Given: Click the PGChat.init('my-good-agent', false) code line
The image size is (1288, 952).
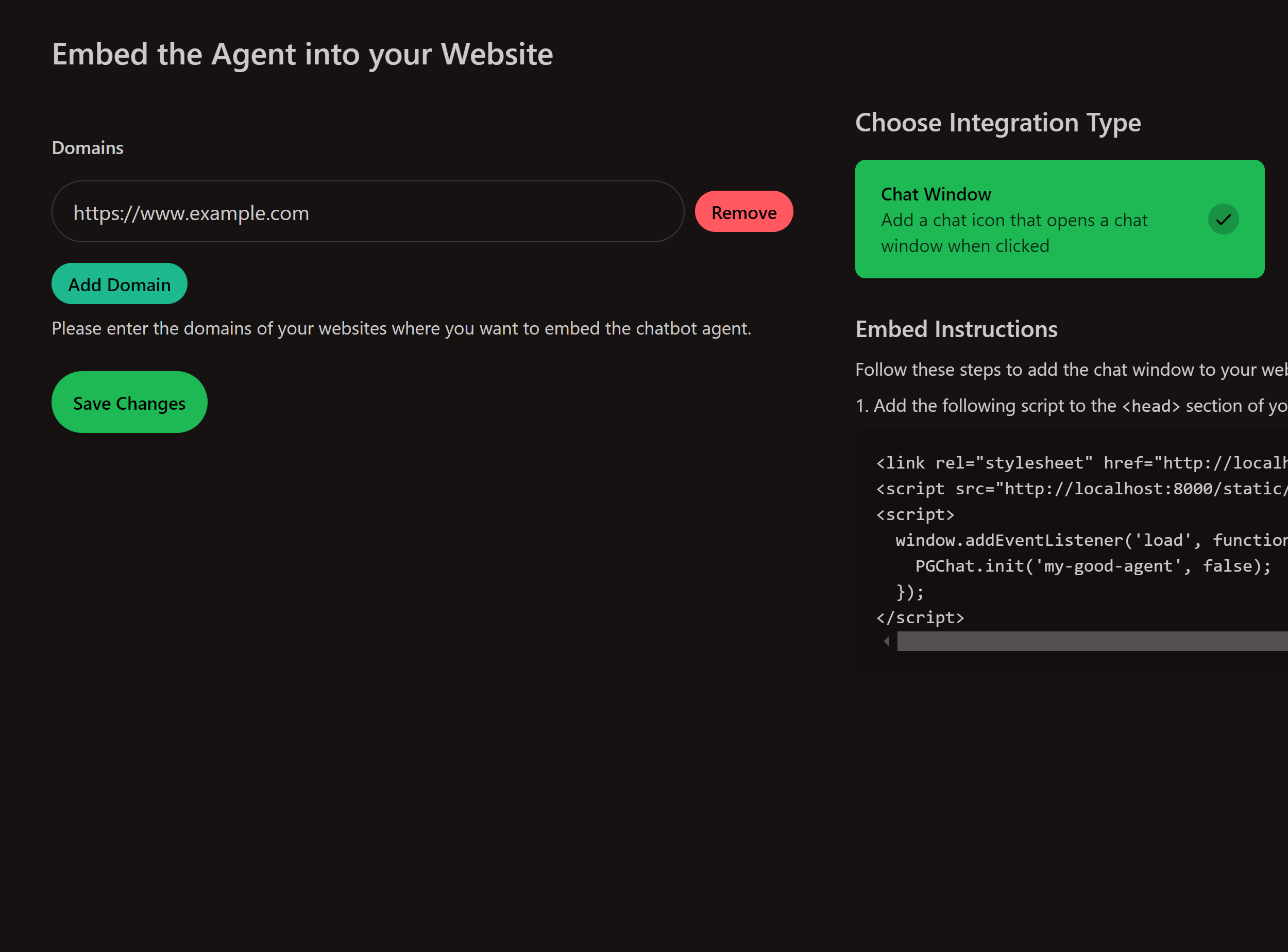Looking at the screenshot, I should tap(1093, 566).
